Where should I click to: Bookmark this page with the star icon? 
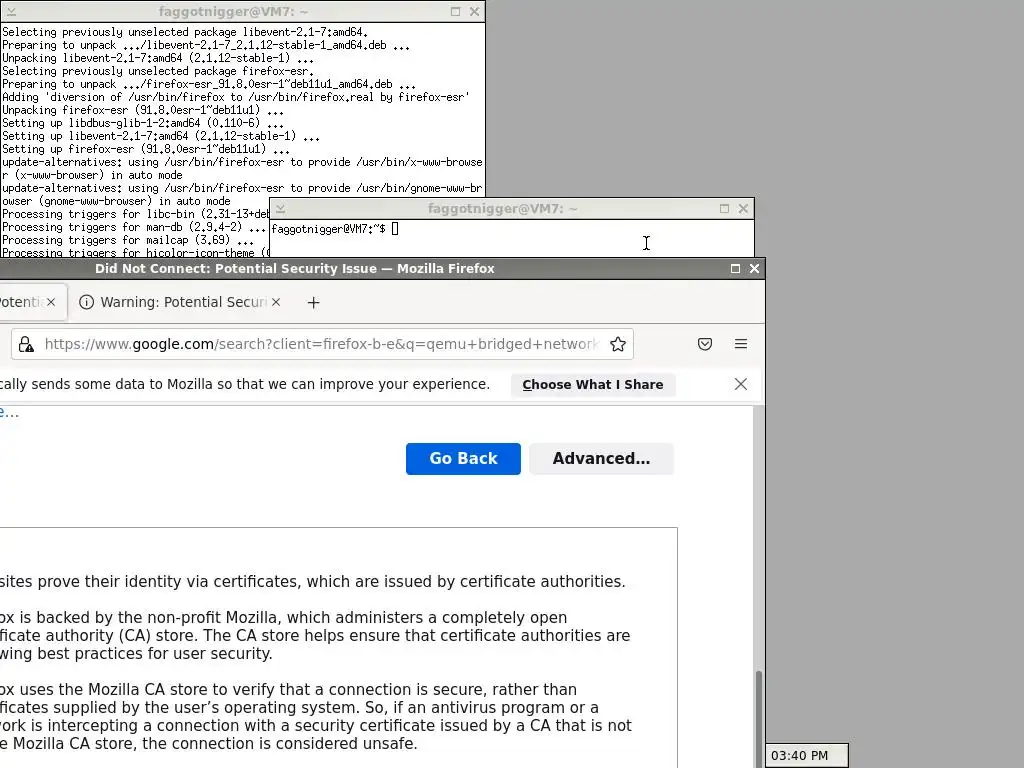pyautogui.click(x=618, y=344)
